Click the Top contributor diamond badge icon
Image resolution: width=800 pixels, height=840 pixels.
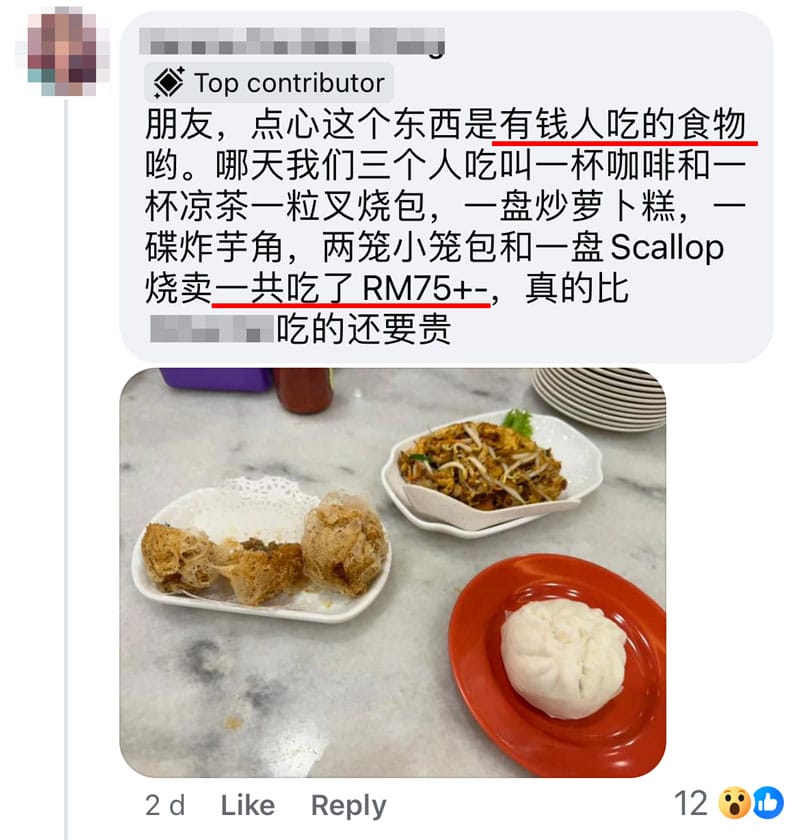coord(169,83)
